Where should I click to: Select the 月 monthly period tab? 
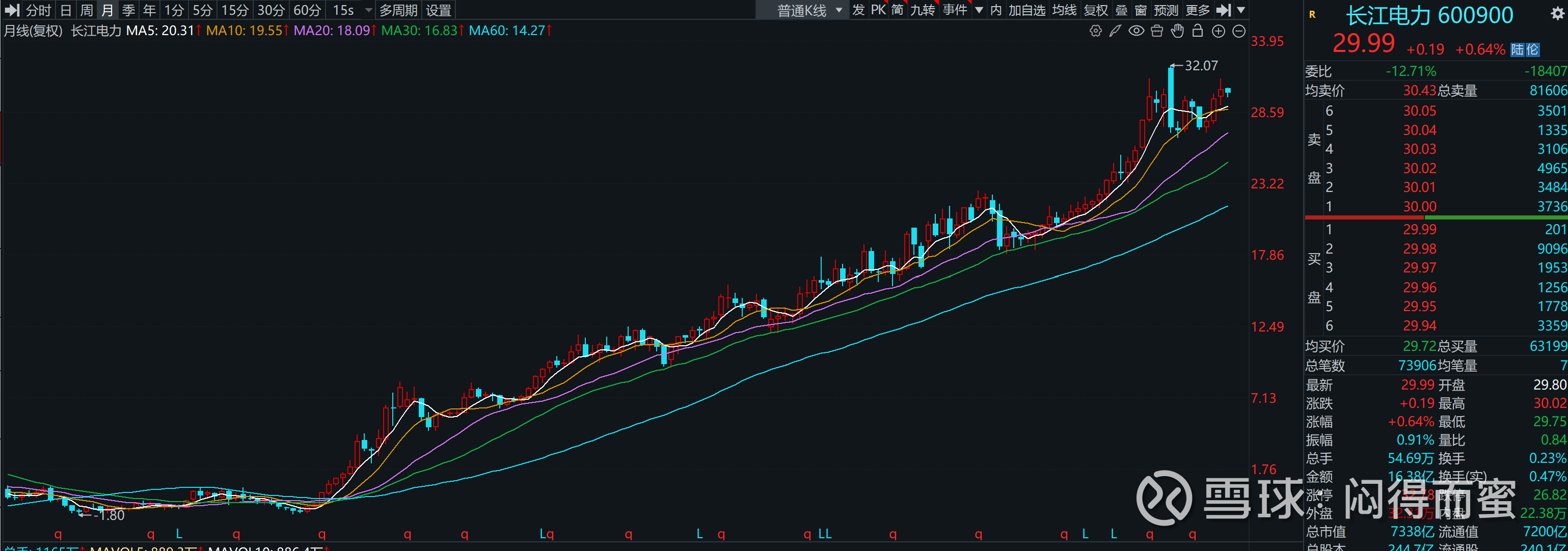[x=107, y=10]
